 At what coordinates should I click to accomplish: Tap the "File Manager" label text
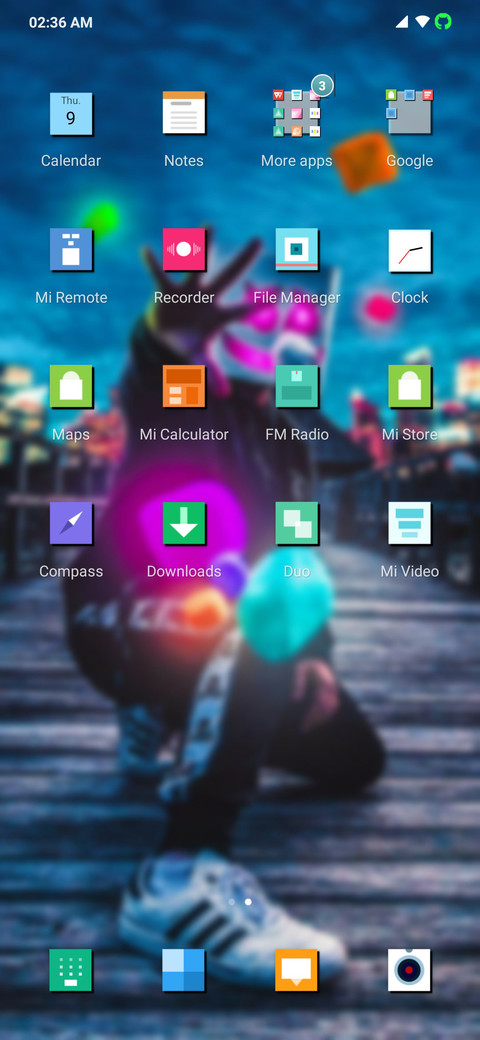(297, 298)
